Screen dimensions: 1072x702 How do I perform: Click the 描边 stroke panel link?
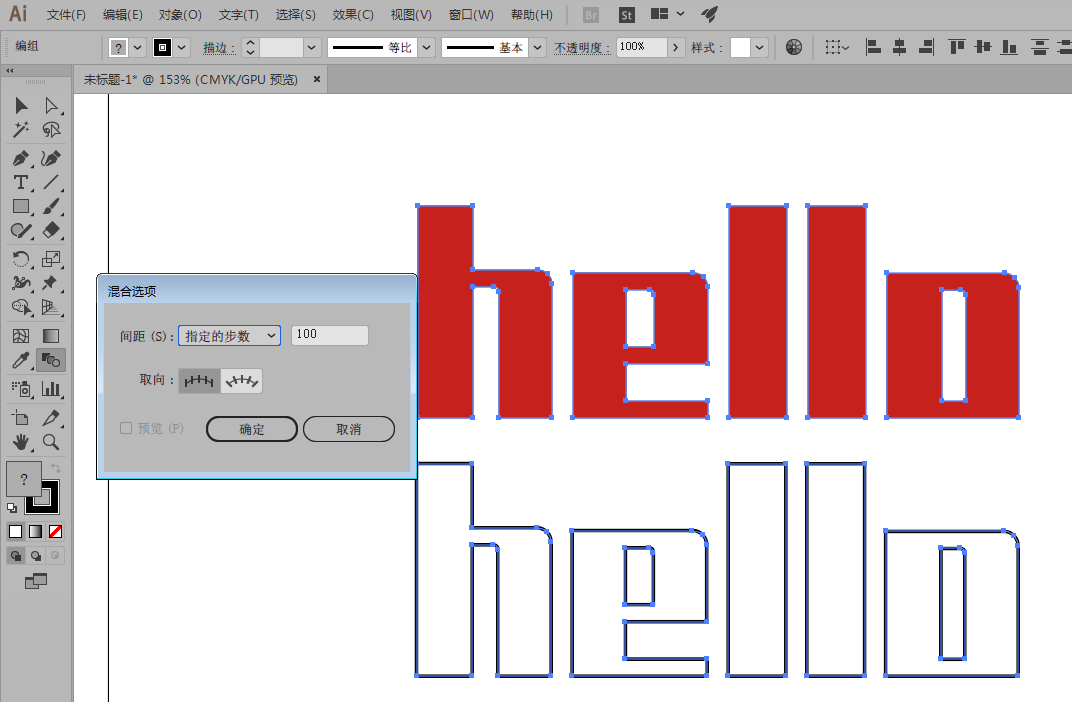[x=219, y=48]
